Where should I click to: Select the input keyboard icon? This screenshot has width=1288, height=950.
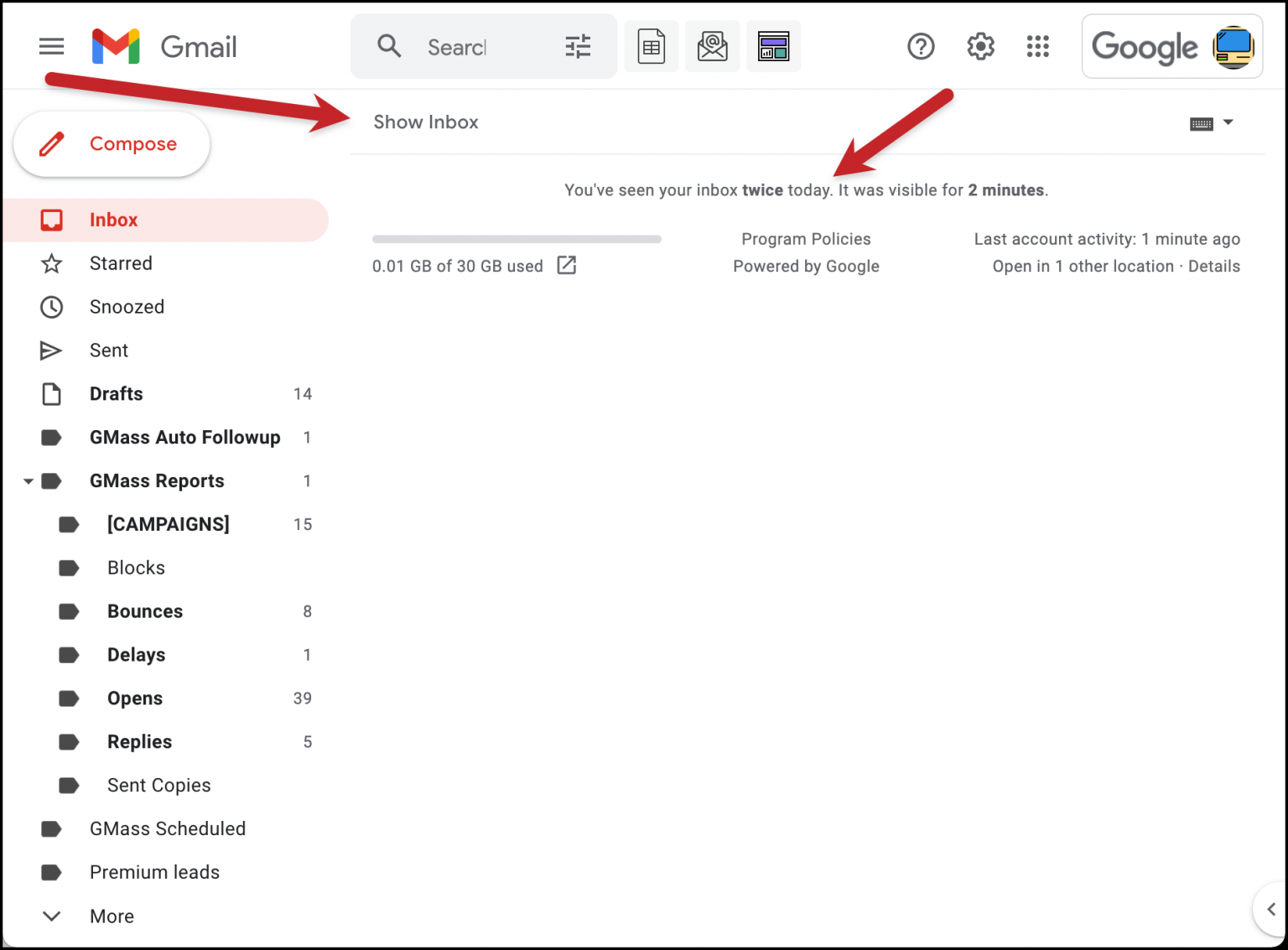click(x=1202, y=123)
